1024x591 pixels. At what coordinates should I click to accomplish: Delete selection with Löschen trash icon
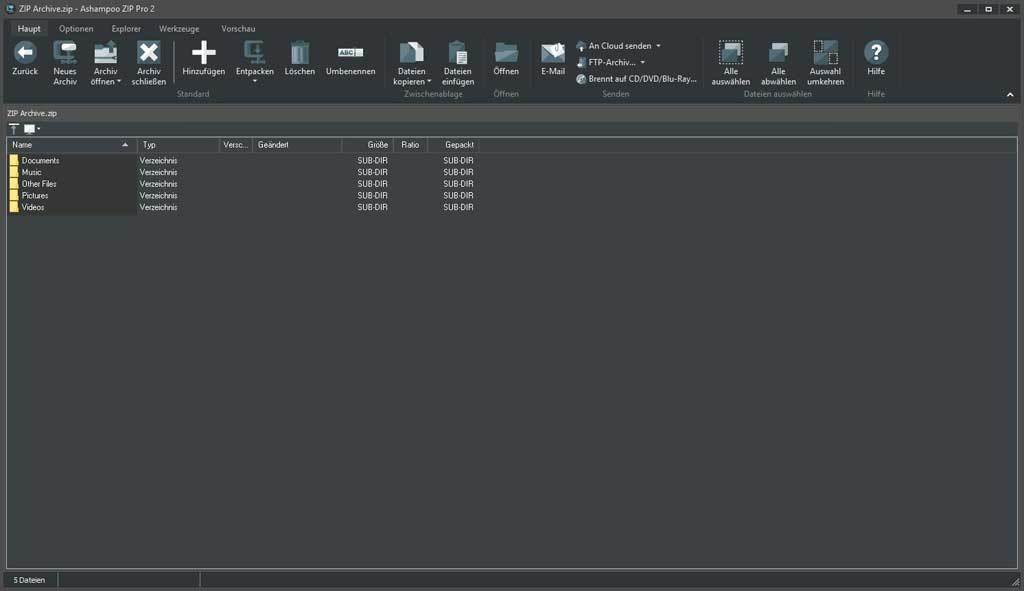click(300, 52)
